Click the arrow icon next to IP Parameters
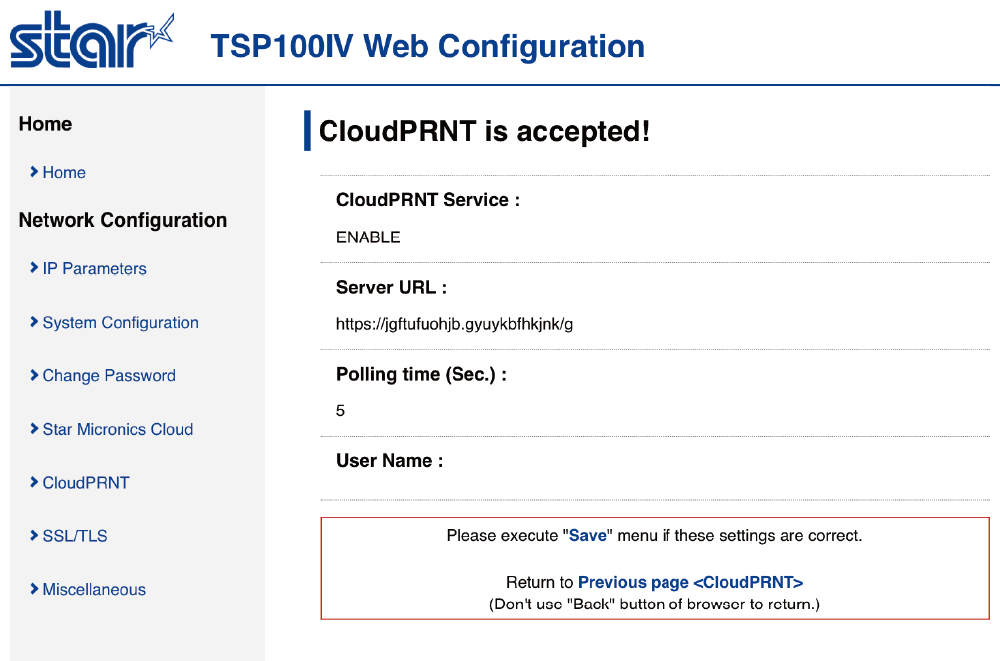The image size is (1000, 661). click(x=34, y=269)
